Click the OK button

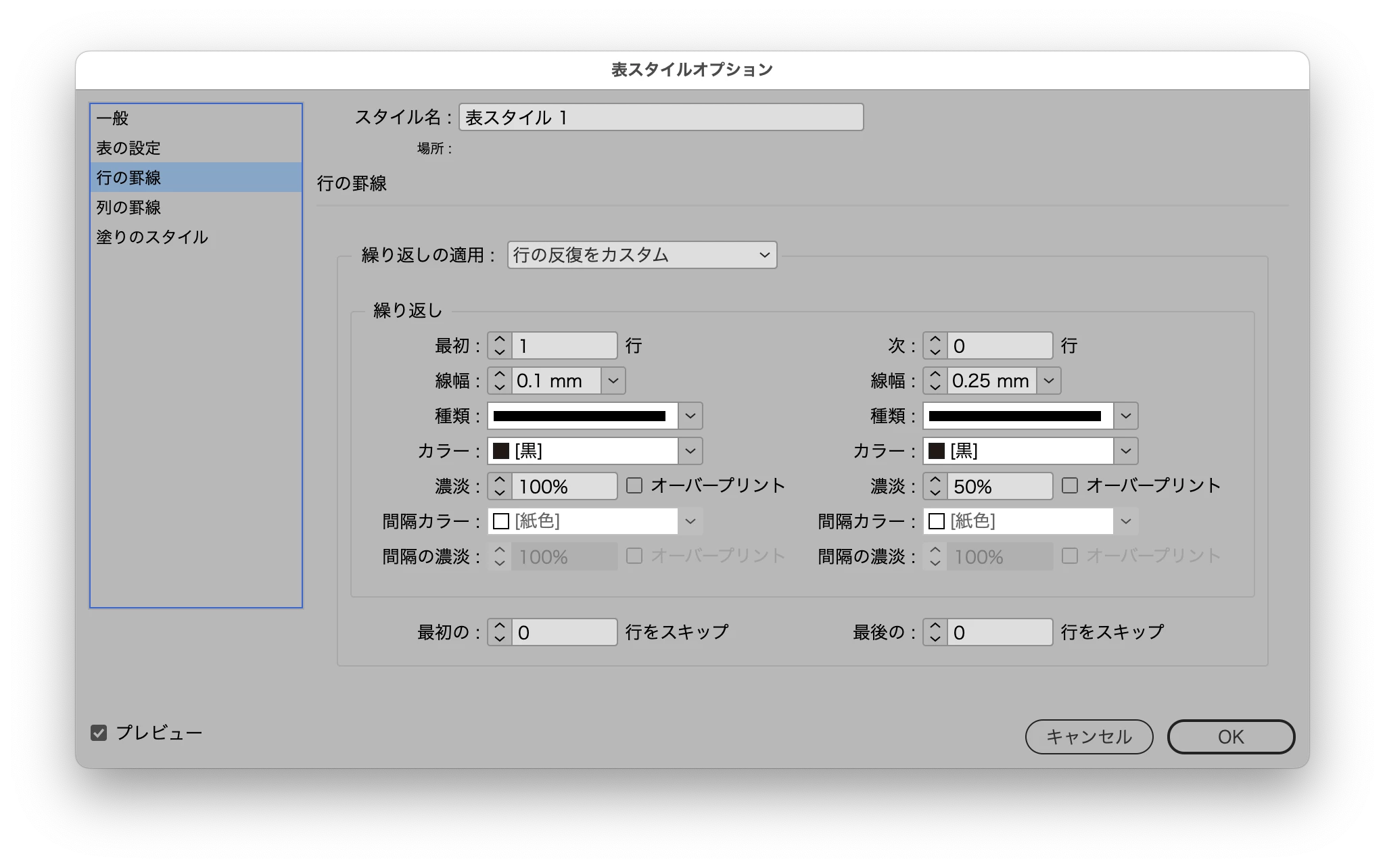(1231, 737)
